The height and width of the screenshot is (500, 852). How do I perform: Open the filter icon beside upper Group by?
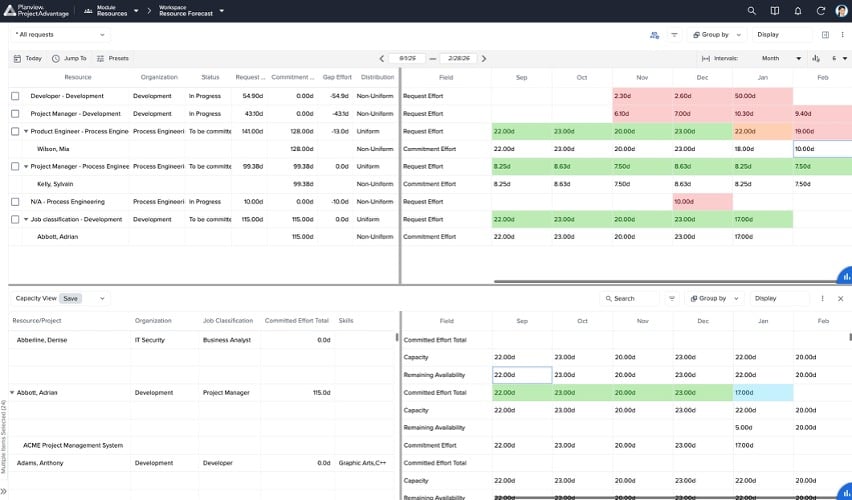[x=674, y=35]
